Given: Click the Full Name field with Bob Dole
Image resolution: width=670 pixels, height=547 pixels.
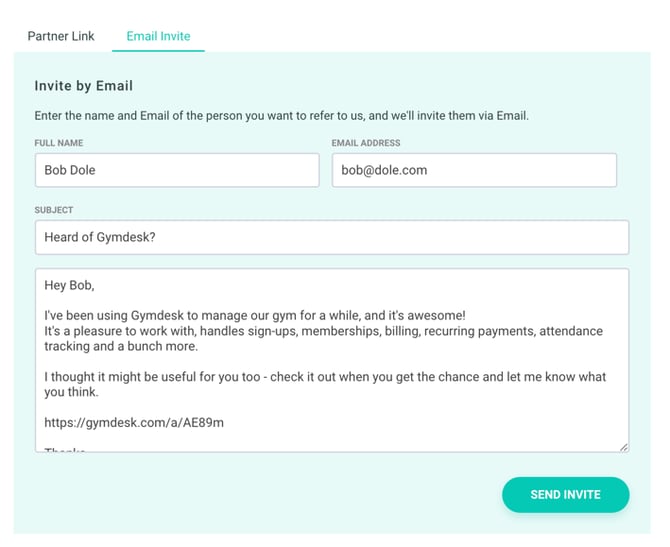Looking at the screenshot, I should [176, 170].
